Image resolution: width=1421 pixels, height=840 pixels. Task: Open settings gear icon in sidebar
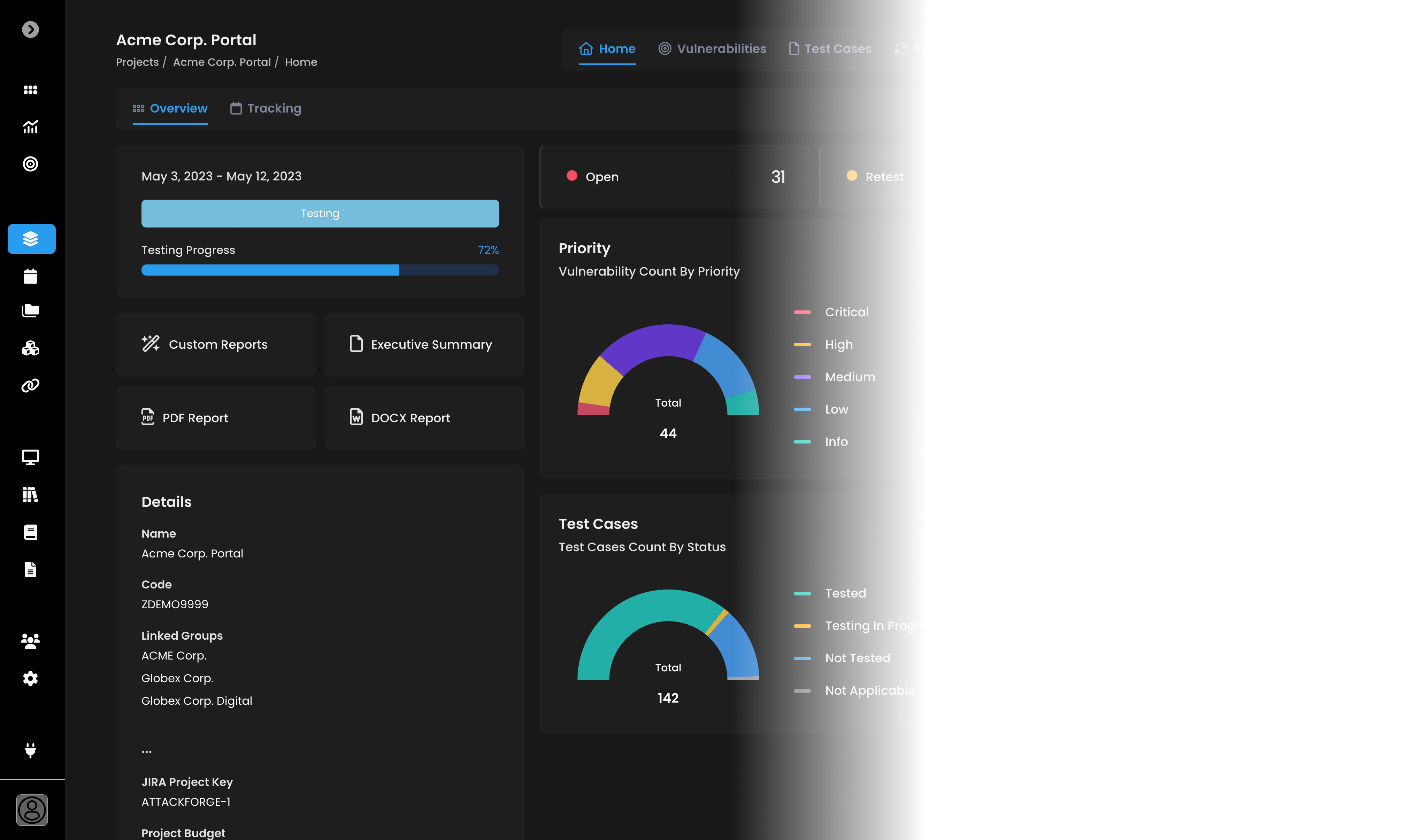(31, 678)
